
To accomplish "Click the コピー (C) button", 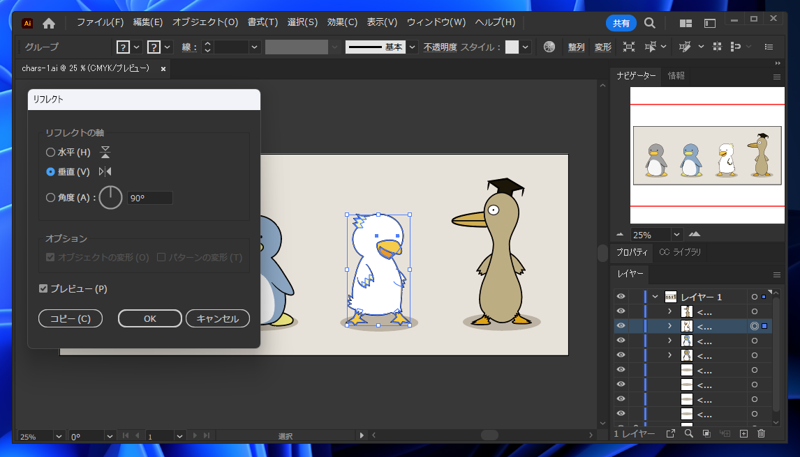I will [70, 319].
